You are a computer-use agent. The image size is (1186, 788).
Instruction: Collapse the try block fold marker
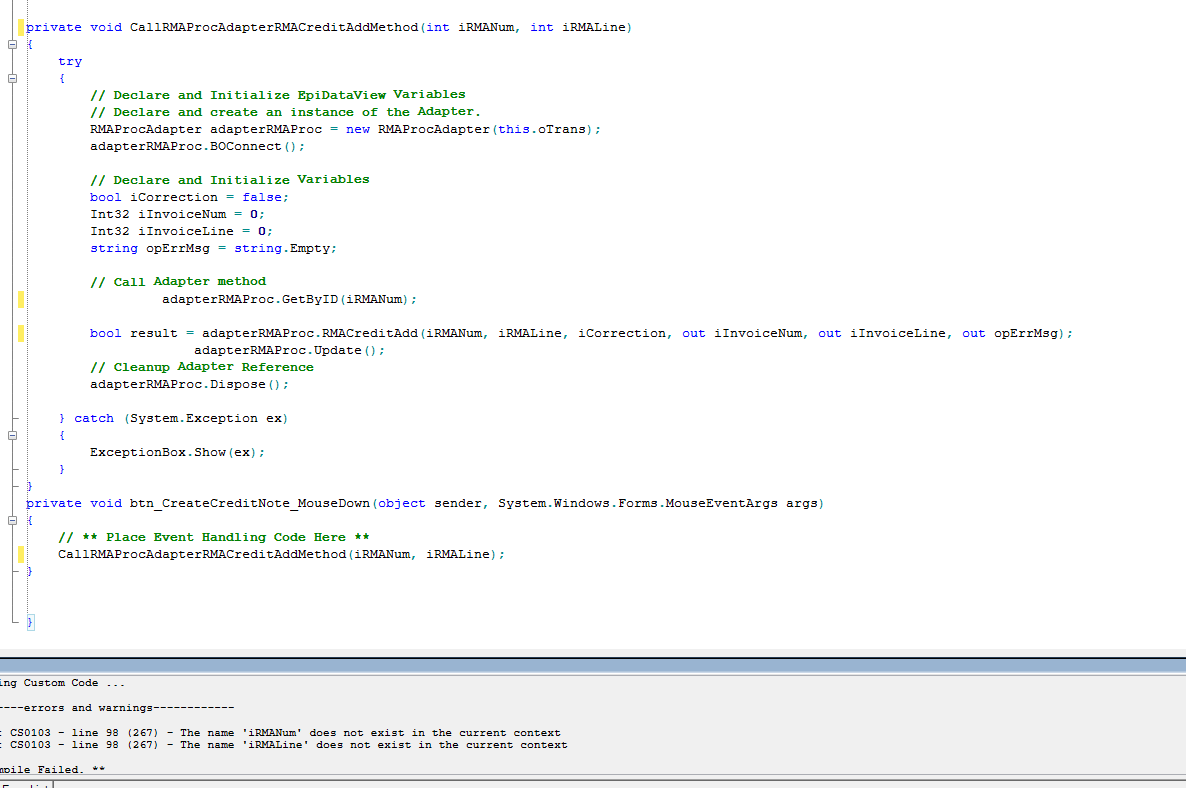[x=12, y=79]
